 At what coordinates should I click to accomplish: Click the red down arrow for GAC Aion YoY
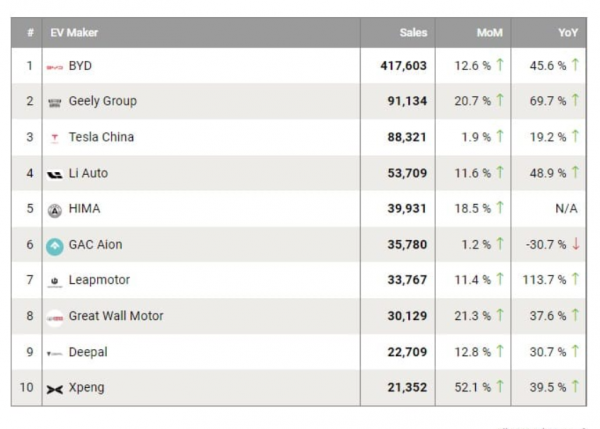point(575,244)
